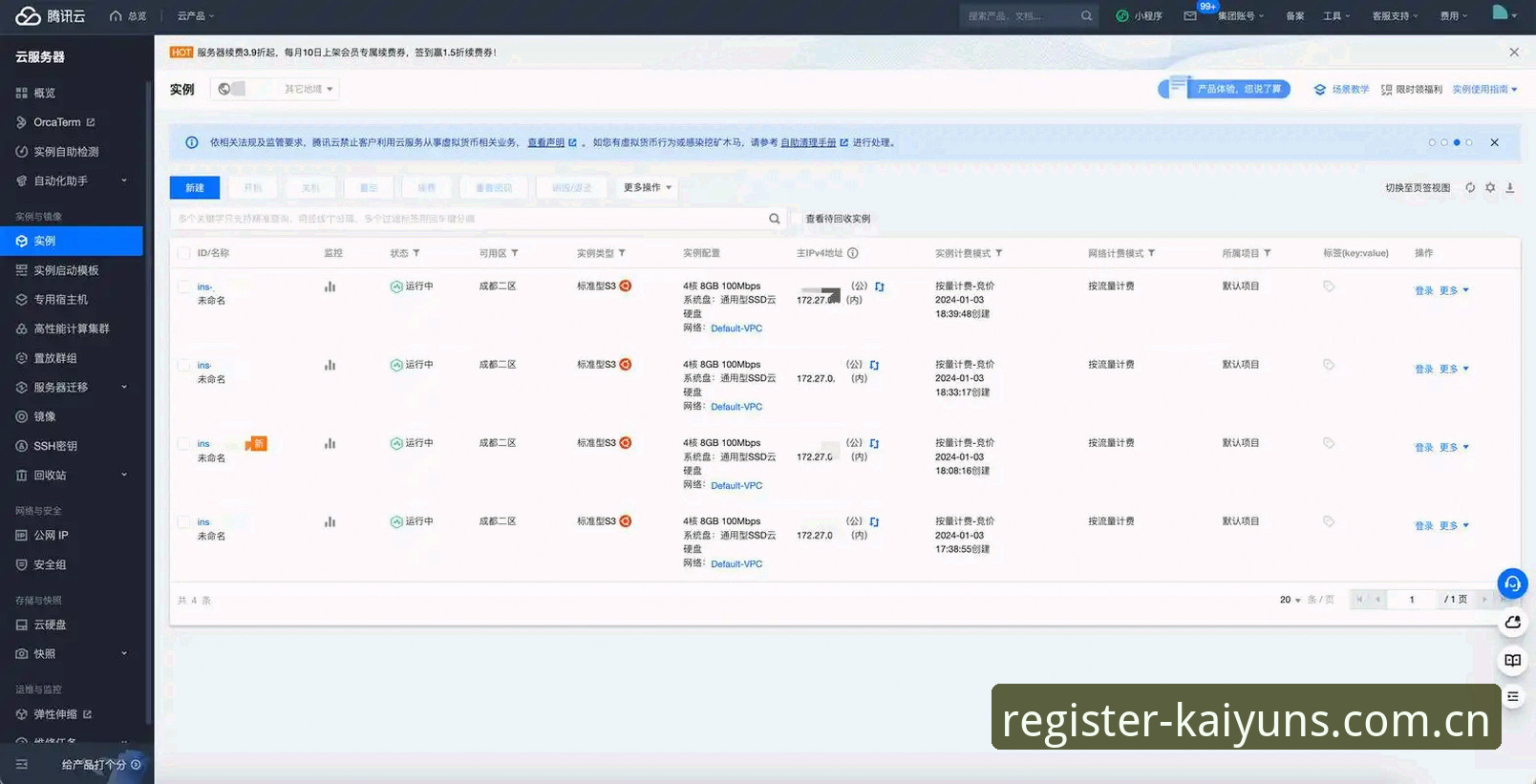Tick the select-all checkbox in table header

point(183,253)
